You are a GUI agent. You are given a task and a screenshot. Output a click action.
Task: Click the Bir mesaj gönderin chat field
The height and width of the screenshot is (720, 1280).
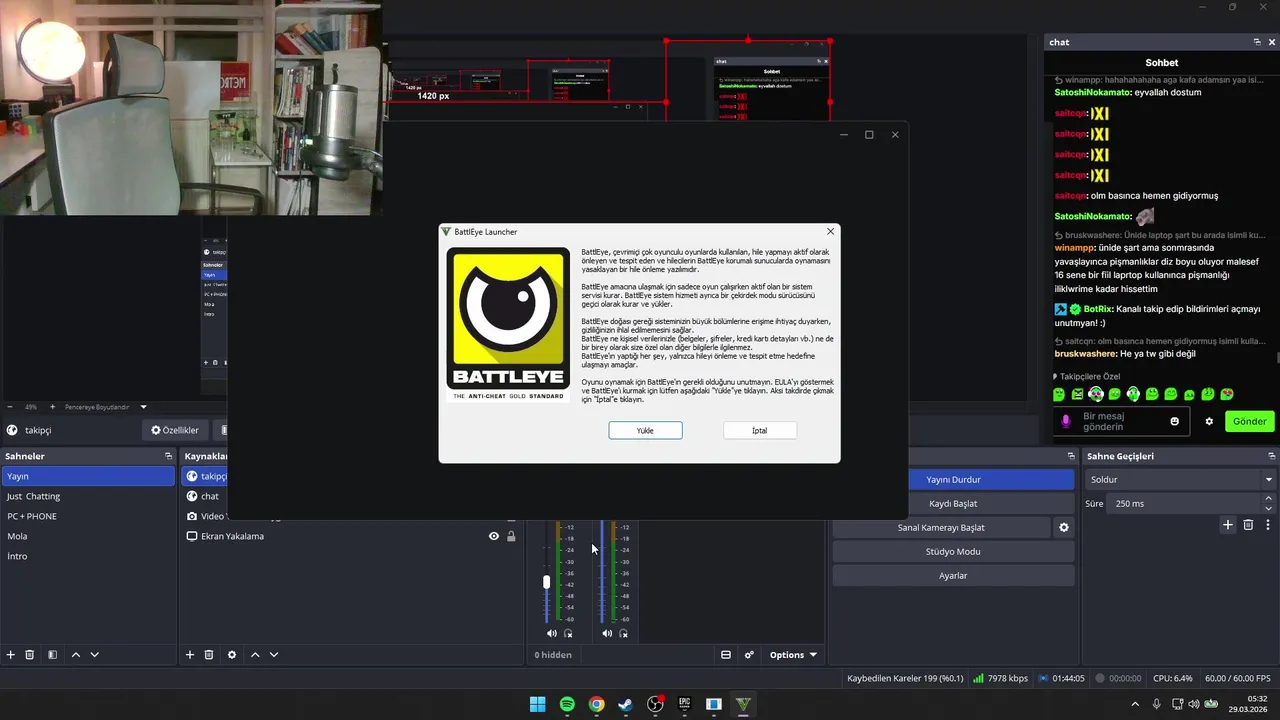click(1122, 421)
